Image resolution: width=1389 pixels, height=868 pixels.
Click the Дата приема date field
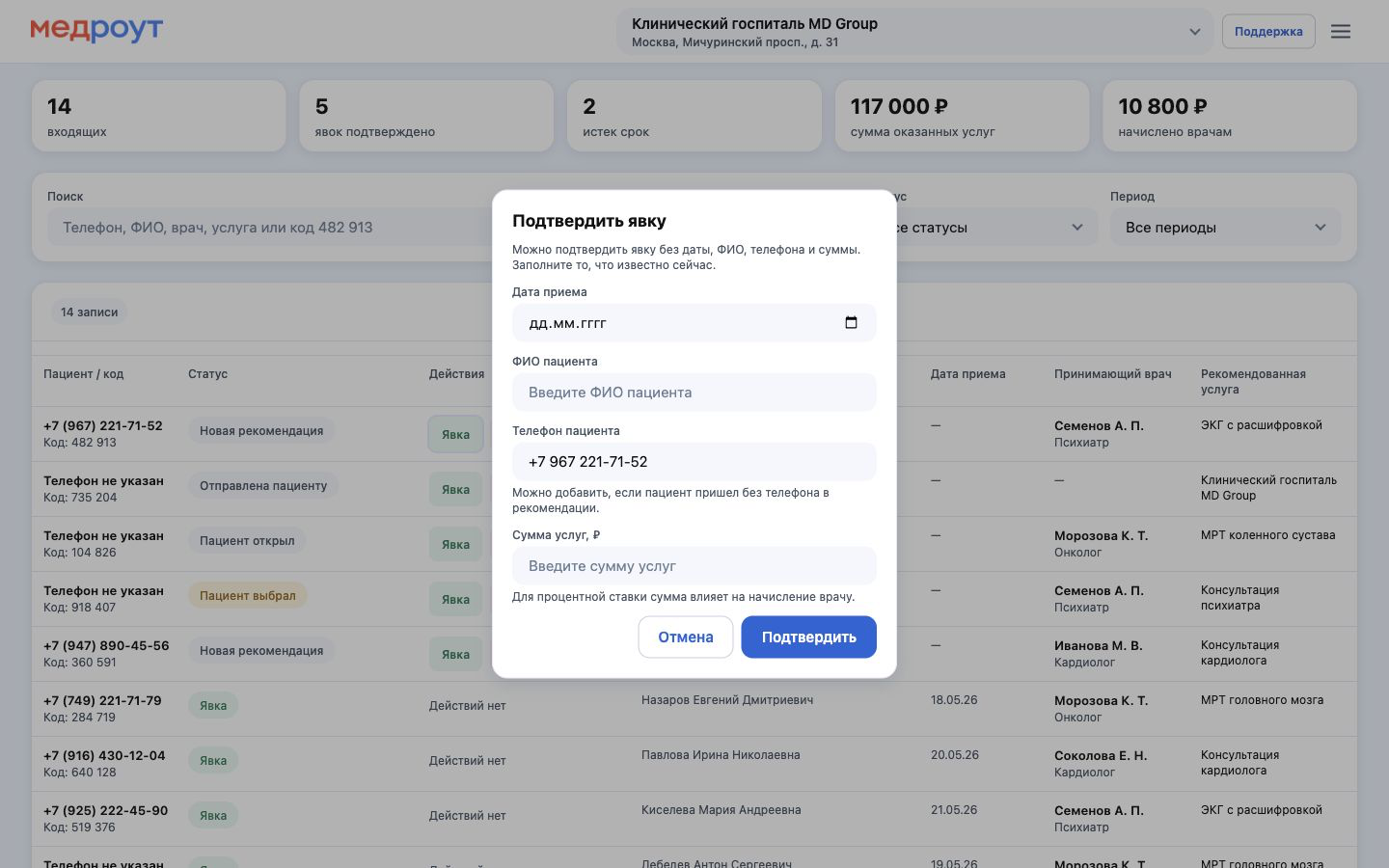(x=694, y=323)
